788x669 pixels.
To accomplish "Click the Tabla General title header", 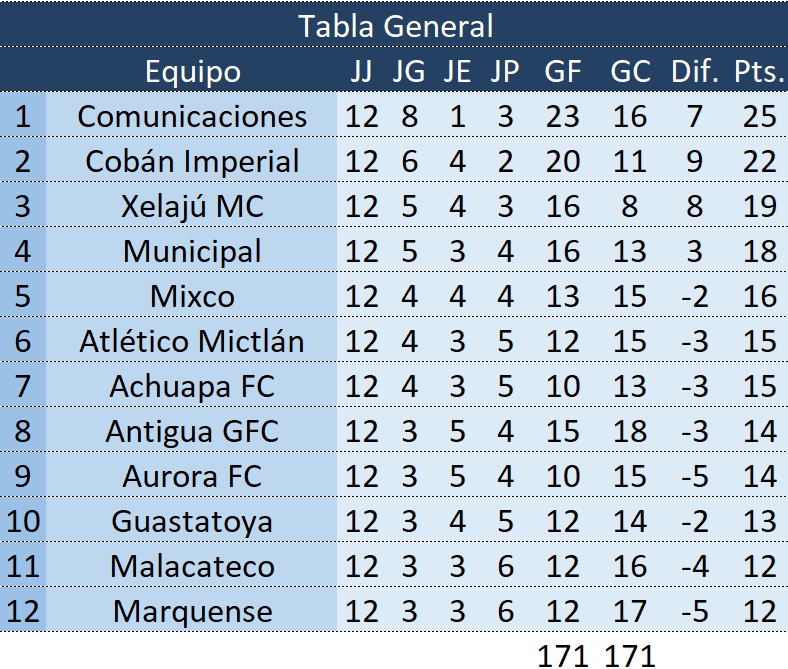I will click(394, 25).
